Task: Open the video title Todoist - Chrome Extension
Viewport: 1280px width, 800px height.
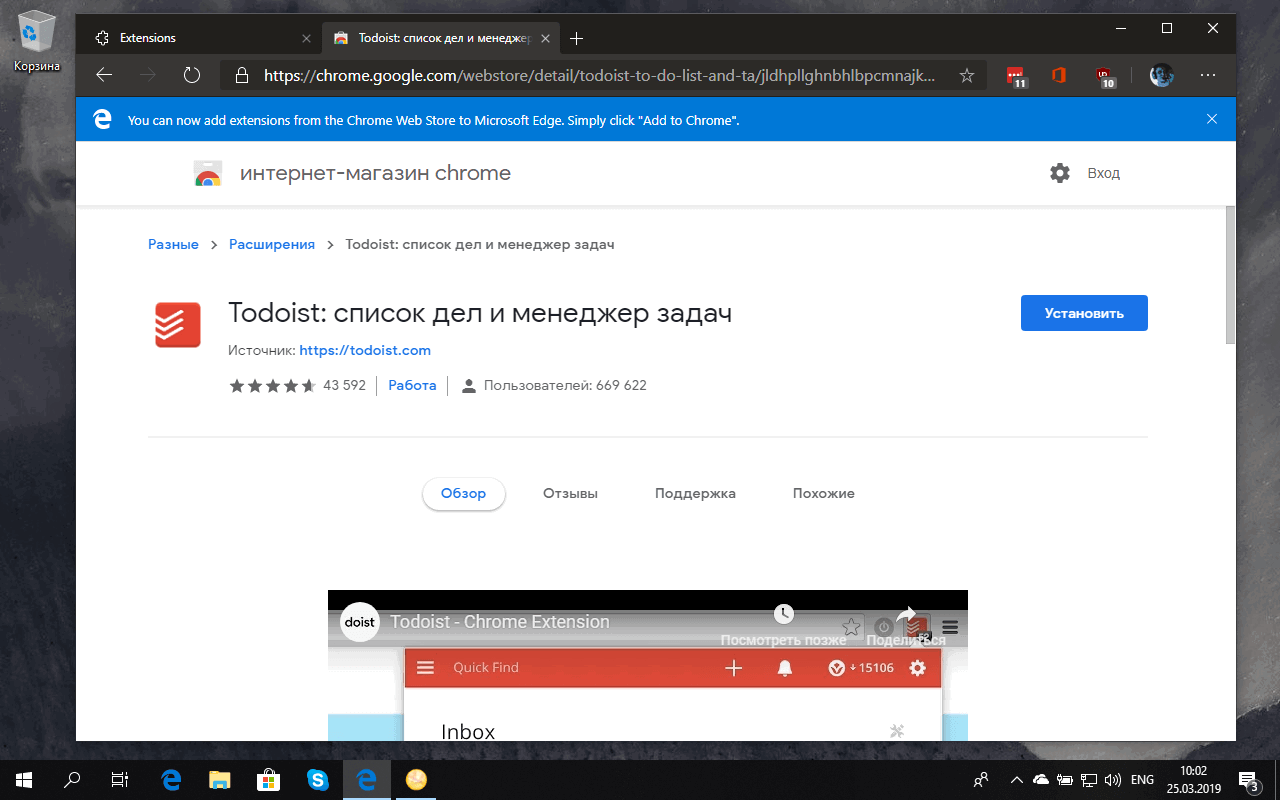Action: 500,622
